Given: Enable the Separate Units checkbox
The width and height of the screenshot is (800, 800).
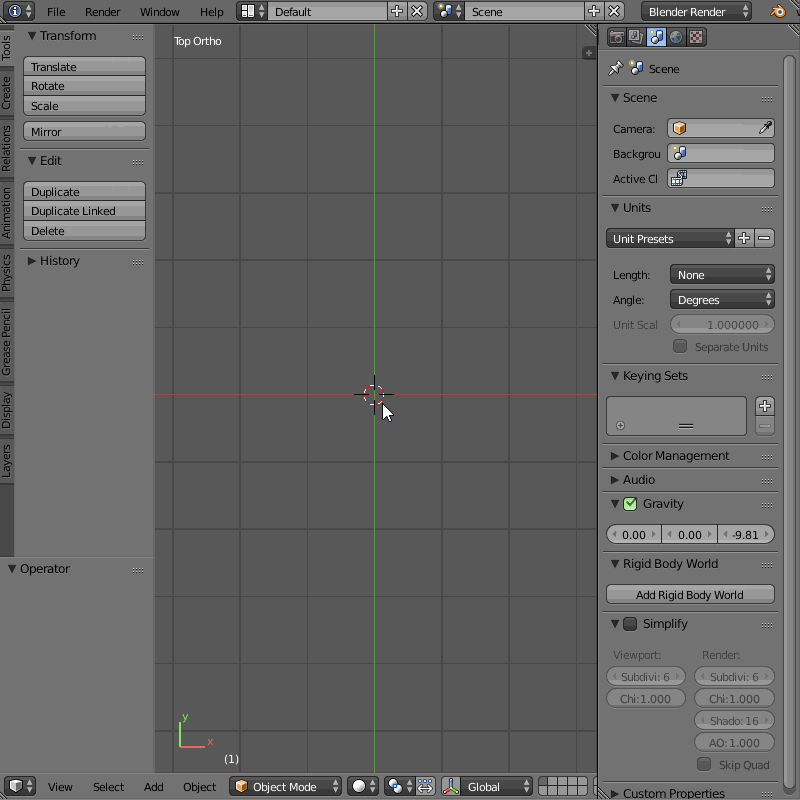Looking at the screenshot, I should point(680,347).
